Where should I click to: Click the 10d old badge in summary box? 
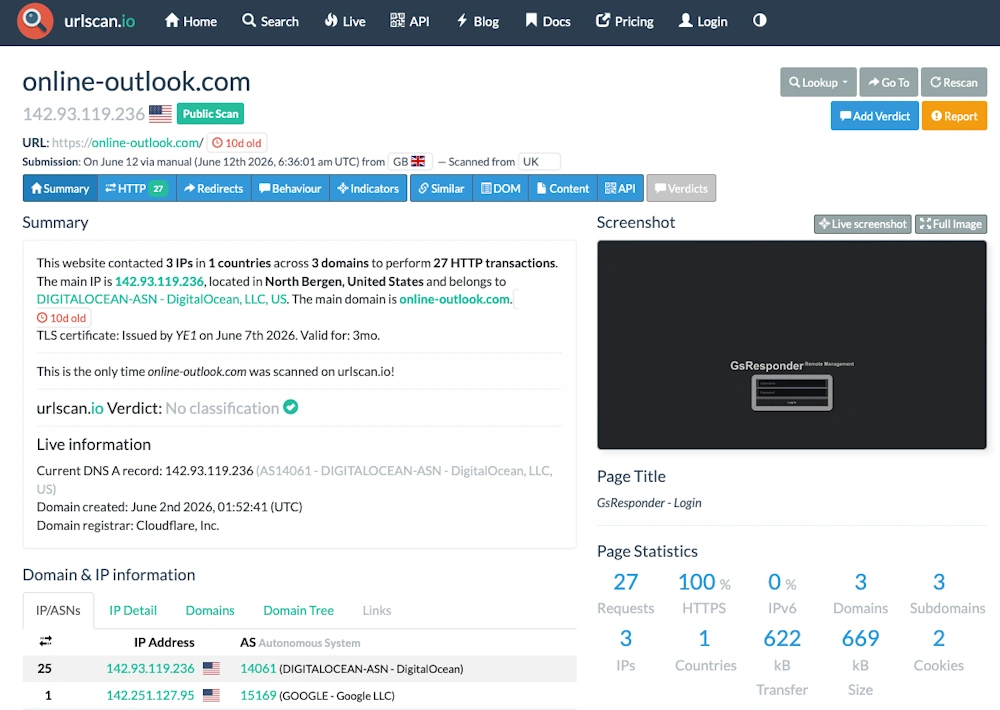point(62,318)
